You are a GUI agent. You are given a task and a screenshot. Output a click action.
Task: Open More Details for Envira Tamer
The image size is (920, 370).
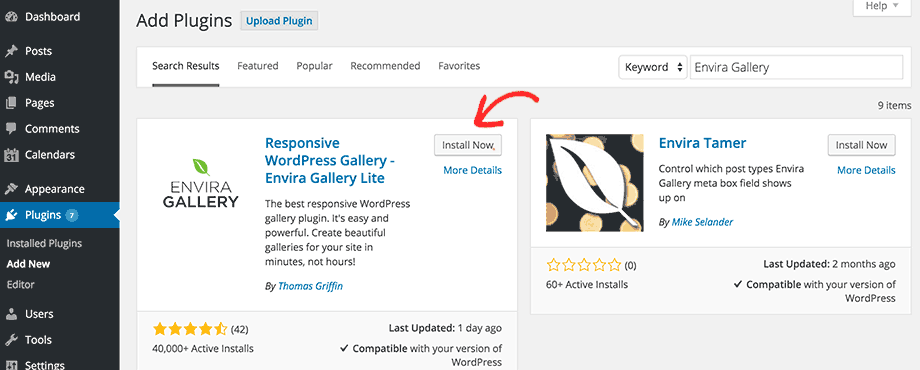(866, 171)
